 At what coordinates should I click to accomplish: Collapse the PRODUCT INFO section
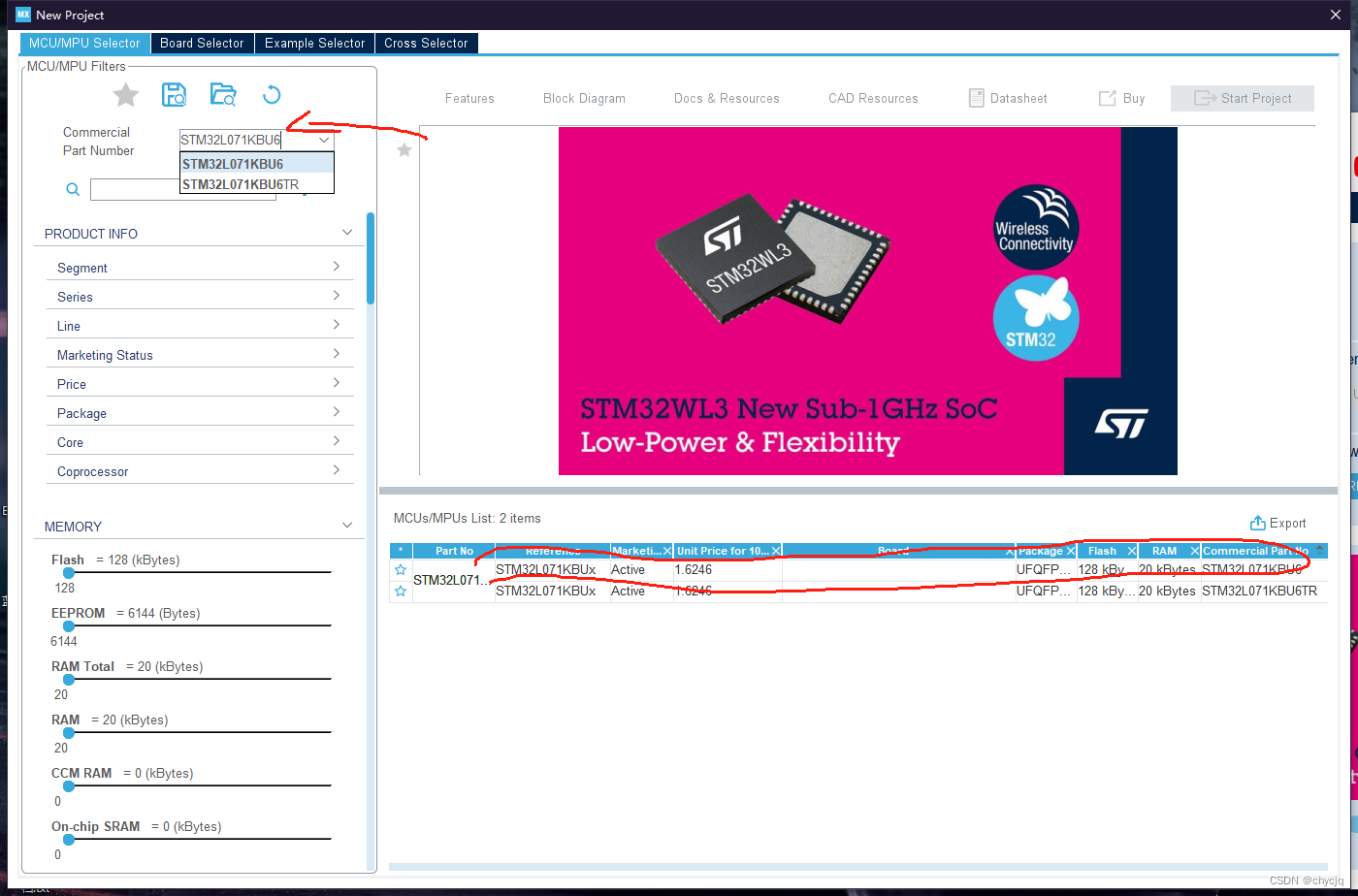pyautogui.click(x=347, y=233)
